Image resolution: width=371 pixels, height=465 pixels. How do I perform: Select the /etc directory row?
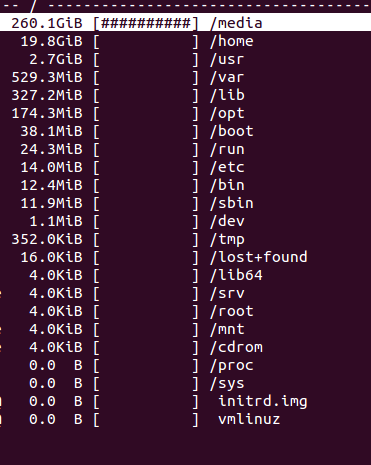point(185,167)
